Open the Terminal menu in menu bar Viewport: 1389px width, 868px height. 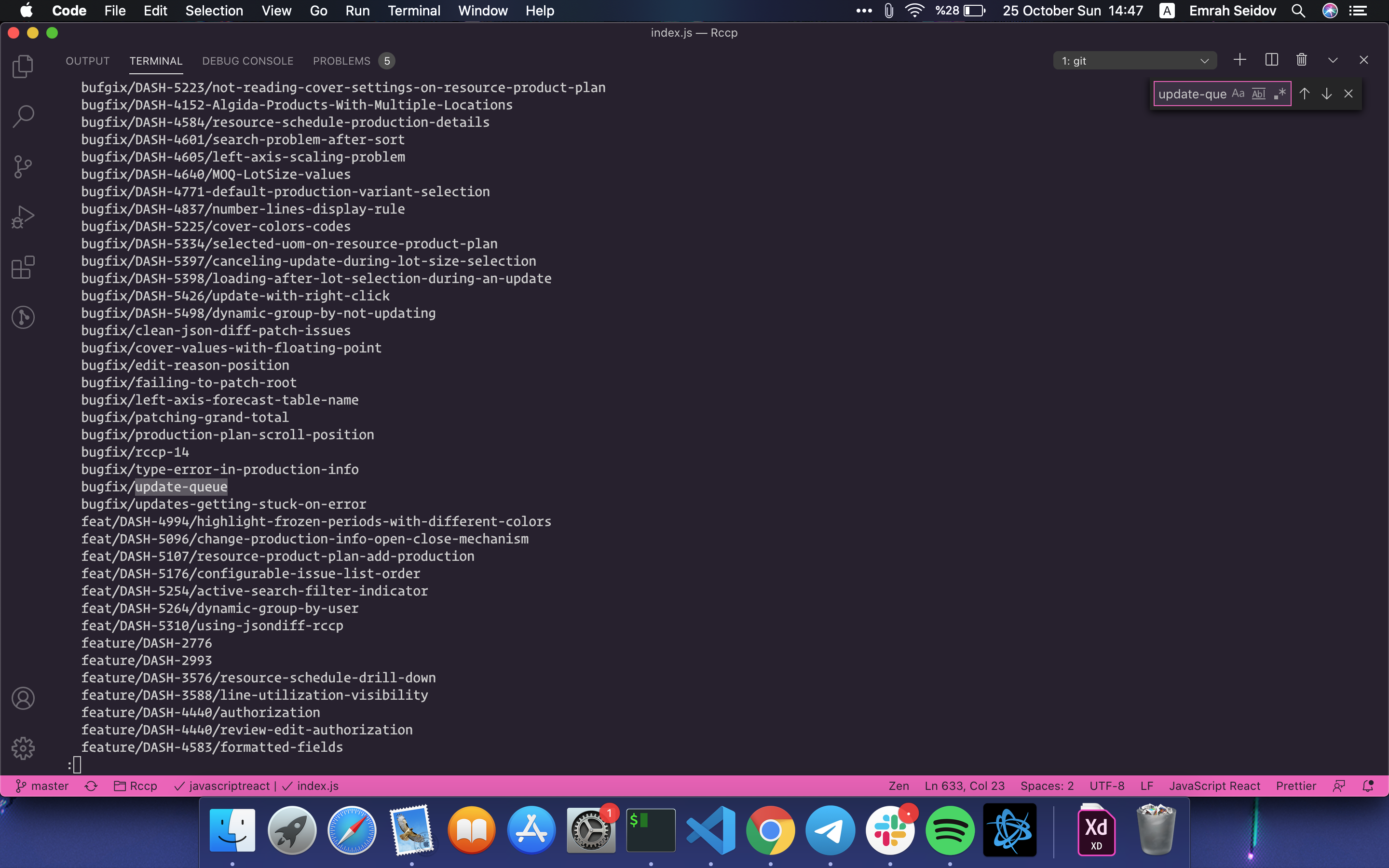point(414,10)
